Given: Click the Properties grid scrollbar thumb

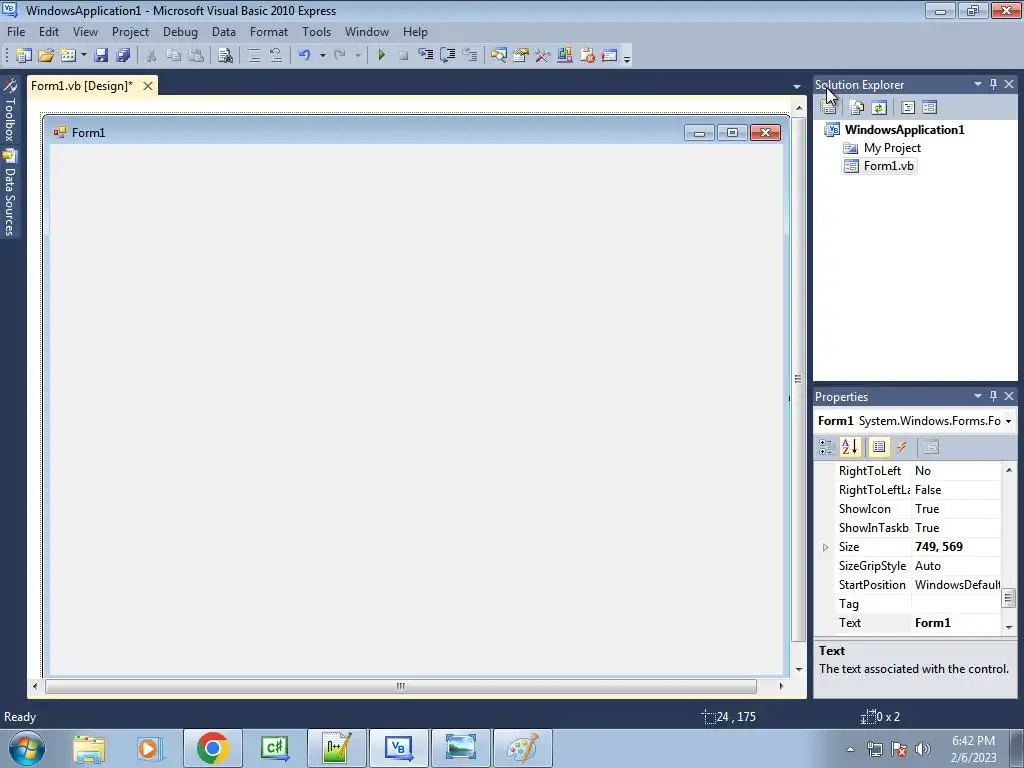Looking at the screenshot, I should point(1008,598).
